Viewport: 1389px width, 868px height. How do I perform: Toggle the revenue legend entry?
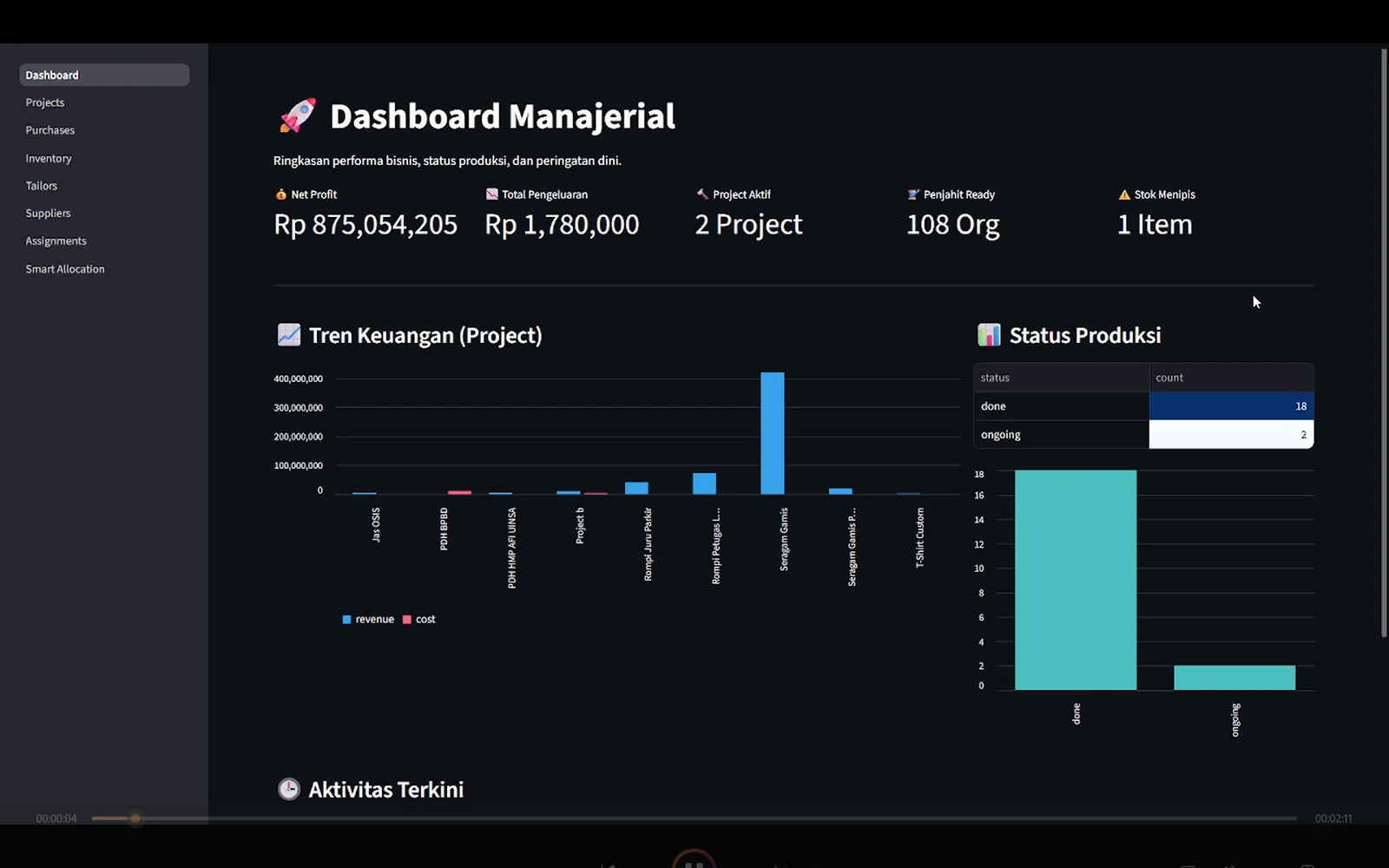point(368,619)
